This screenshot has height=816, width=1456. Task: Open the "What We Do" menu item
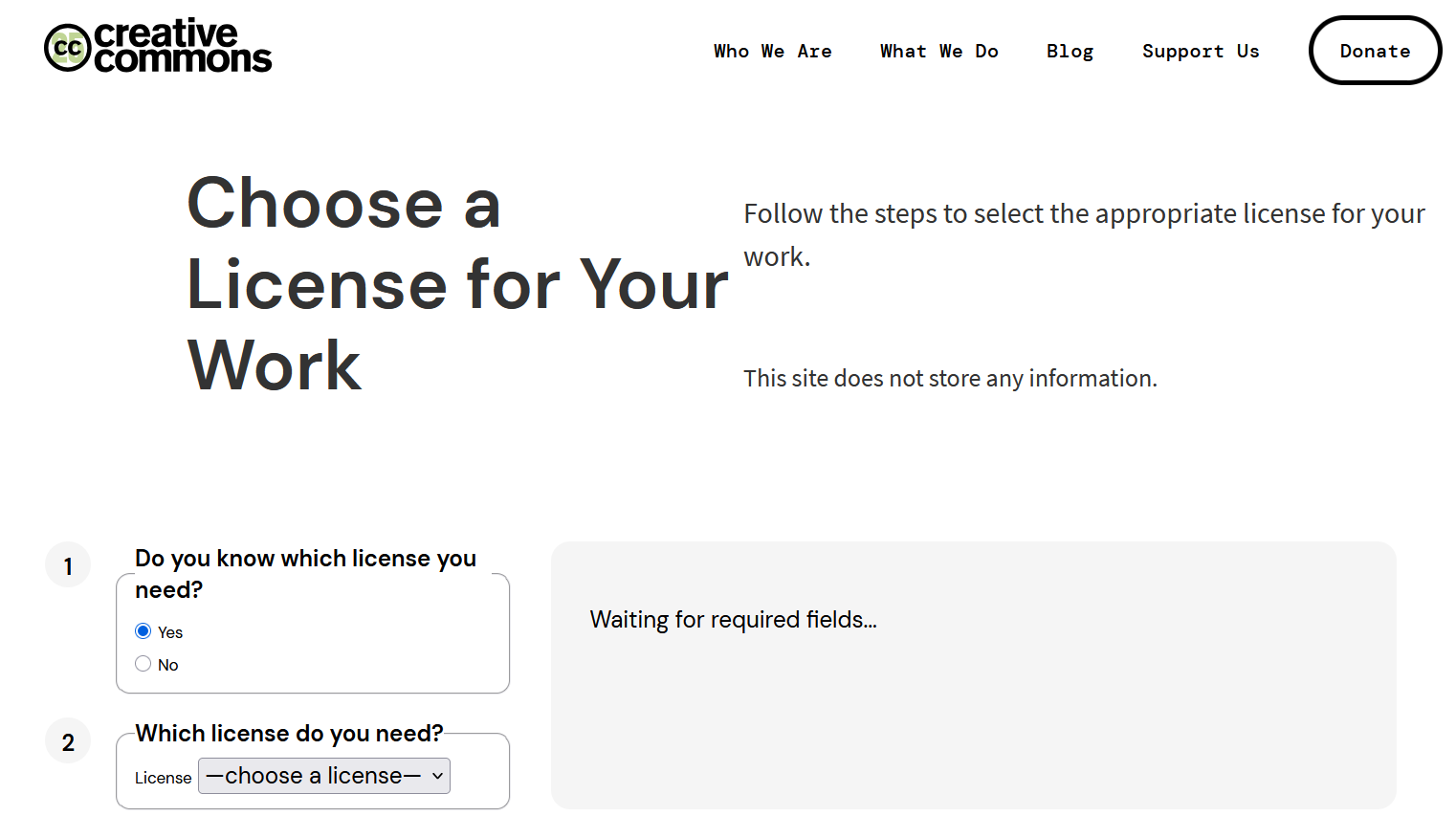(938, 52)
